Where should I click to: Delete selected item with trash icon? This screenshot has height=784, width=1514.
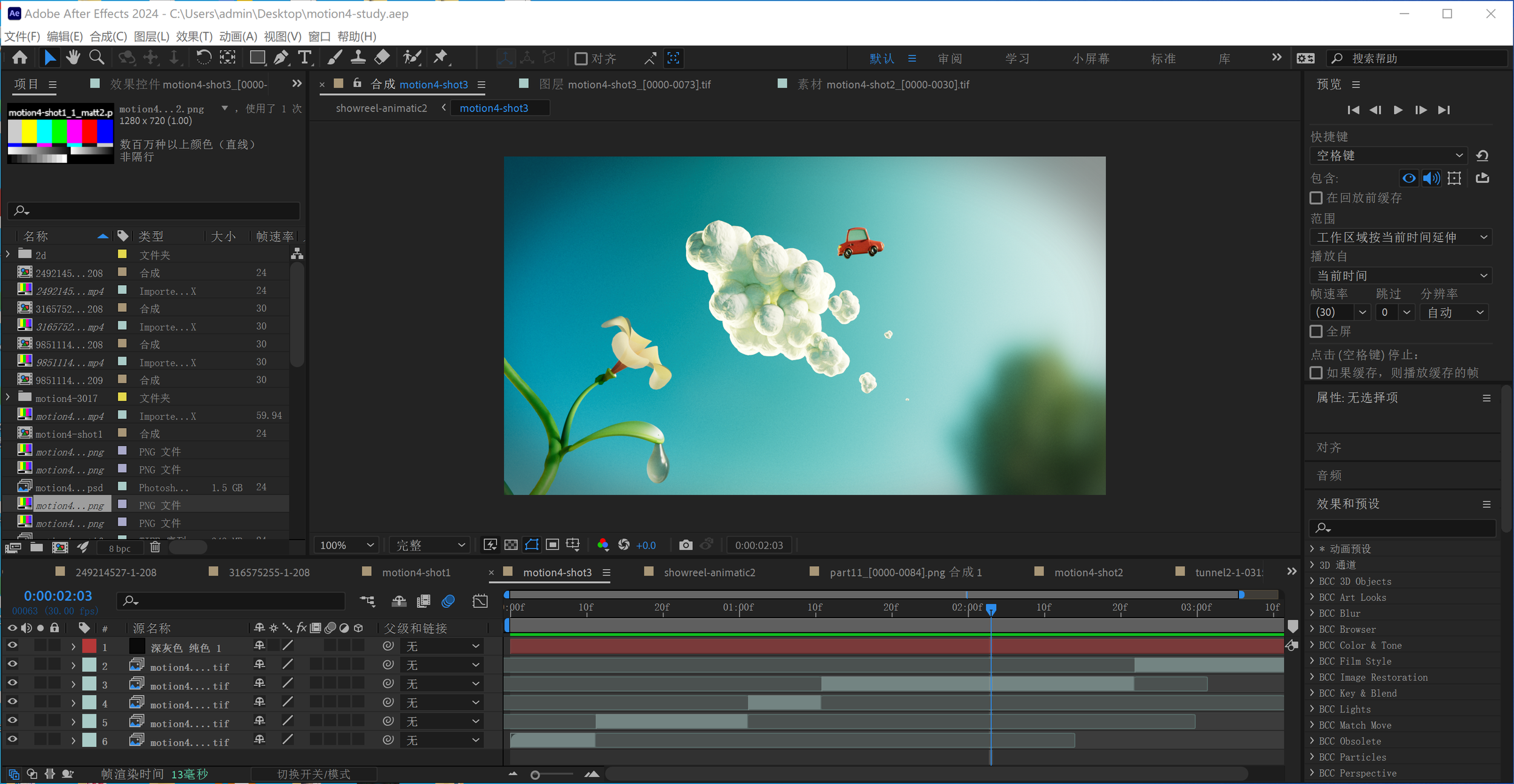pyautogui.click(x=155, y=547)
